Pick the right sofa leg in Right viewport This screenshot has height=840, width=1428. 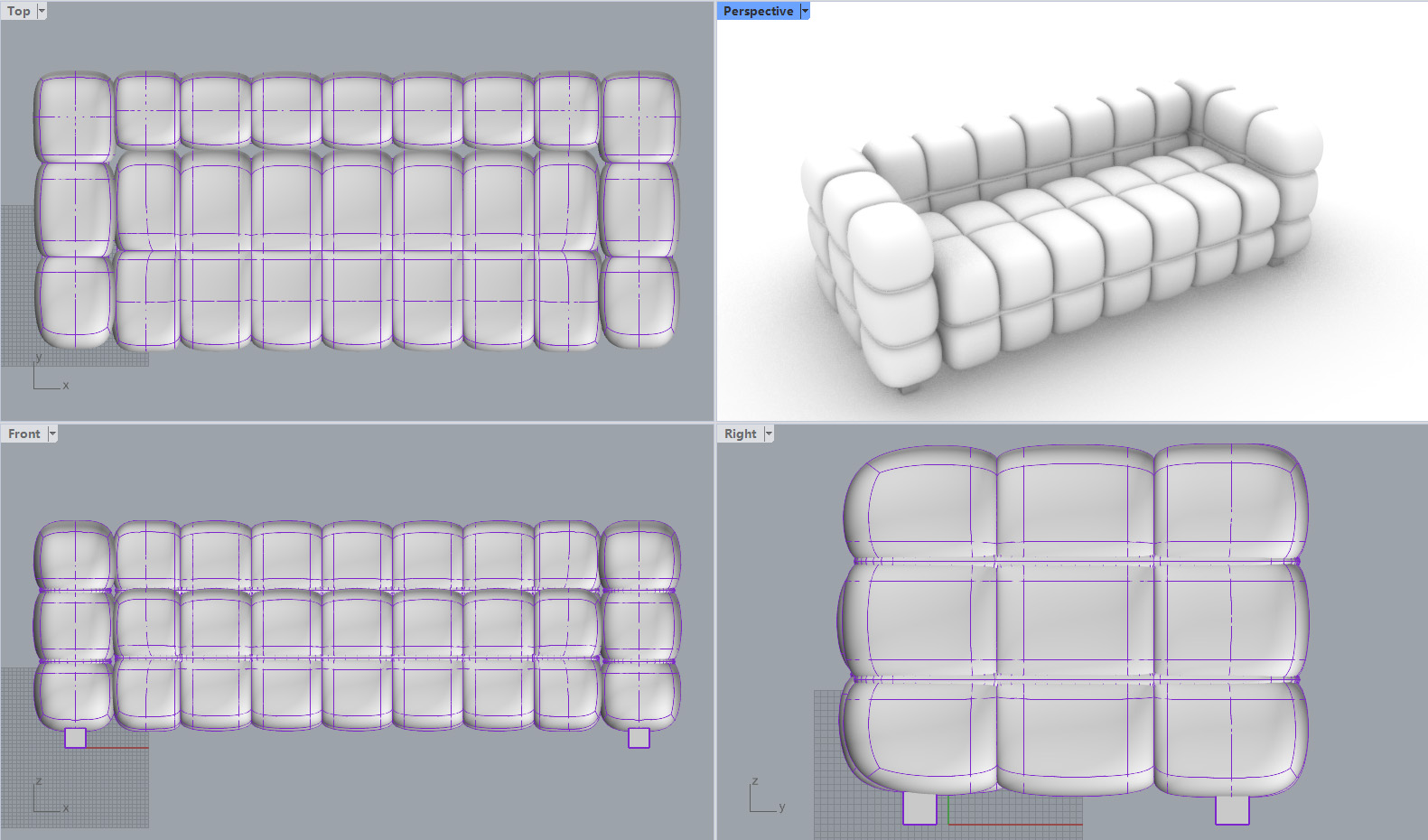(x=1232, y=808)
